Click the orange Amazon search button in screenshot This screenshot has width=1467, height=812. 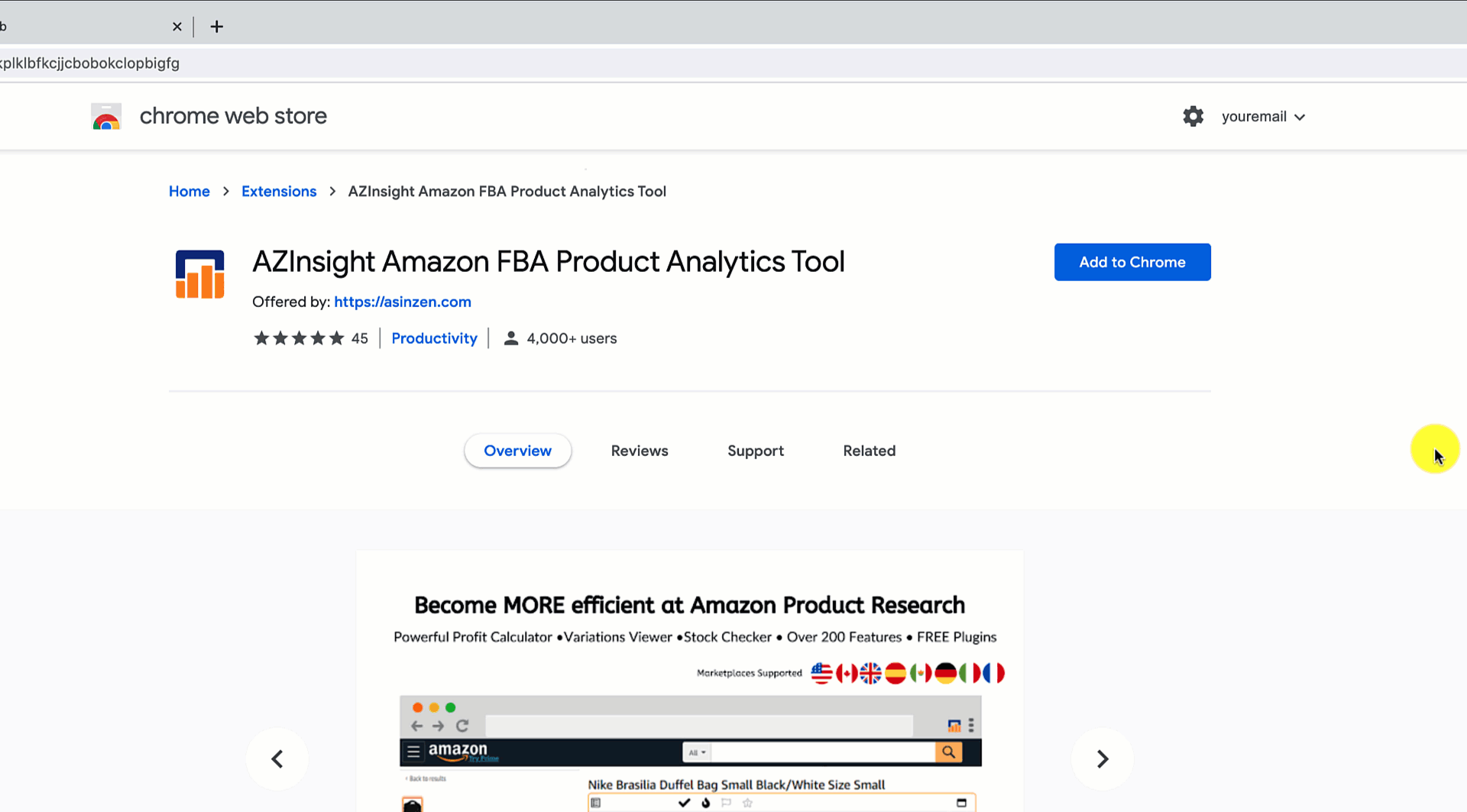[x=948, y=752]
